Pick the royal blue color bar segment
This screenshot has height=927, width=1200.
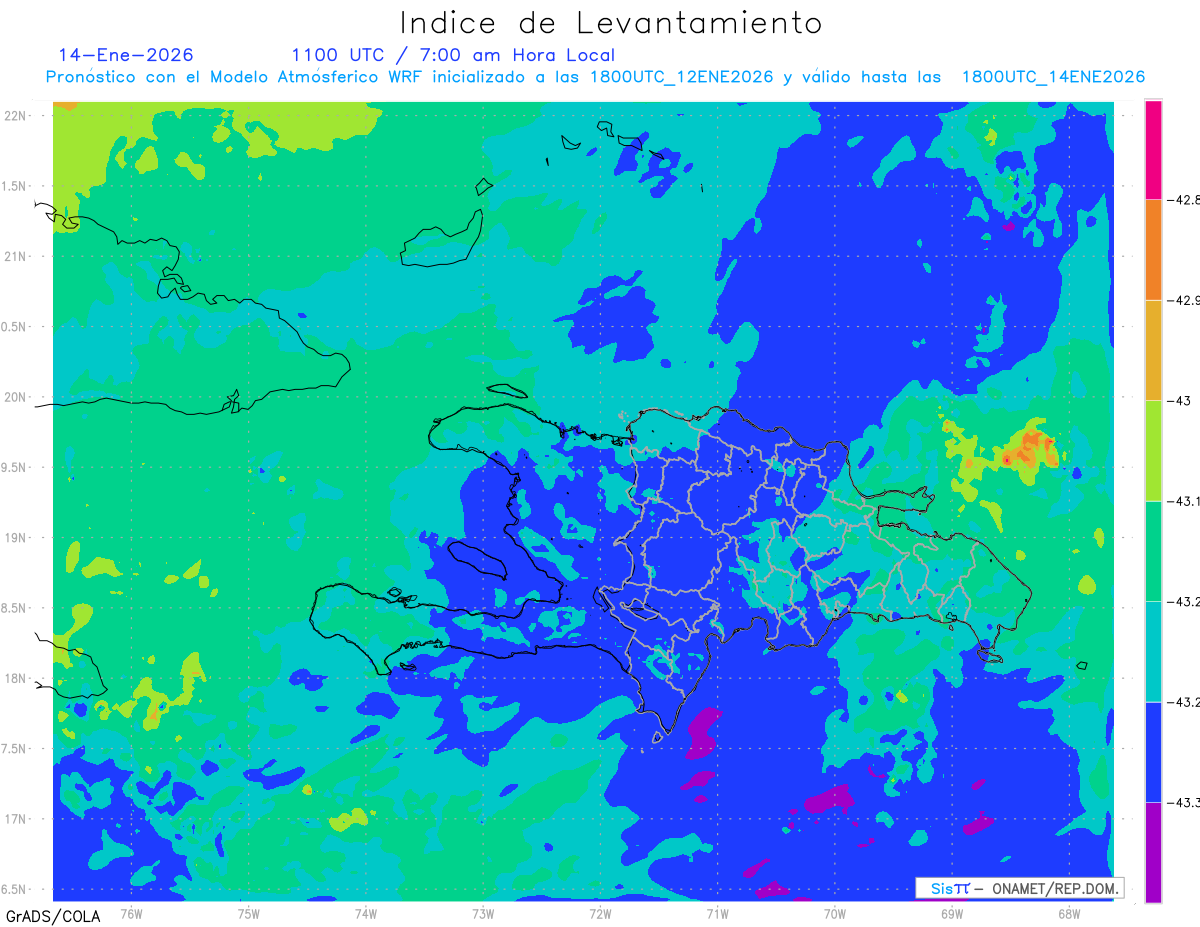click(x=1153, y=752)
